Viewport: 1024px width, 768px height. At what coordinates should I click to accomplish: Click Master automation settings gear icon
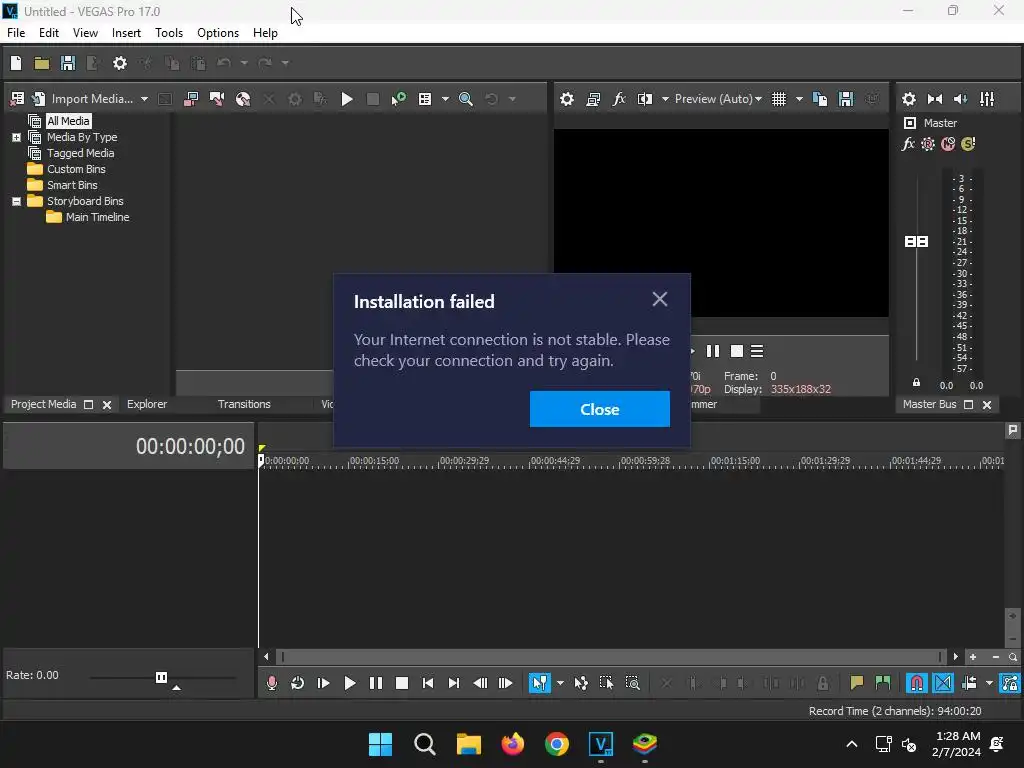[x=928, y=144]
